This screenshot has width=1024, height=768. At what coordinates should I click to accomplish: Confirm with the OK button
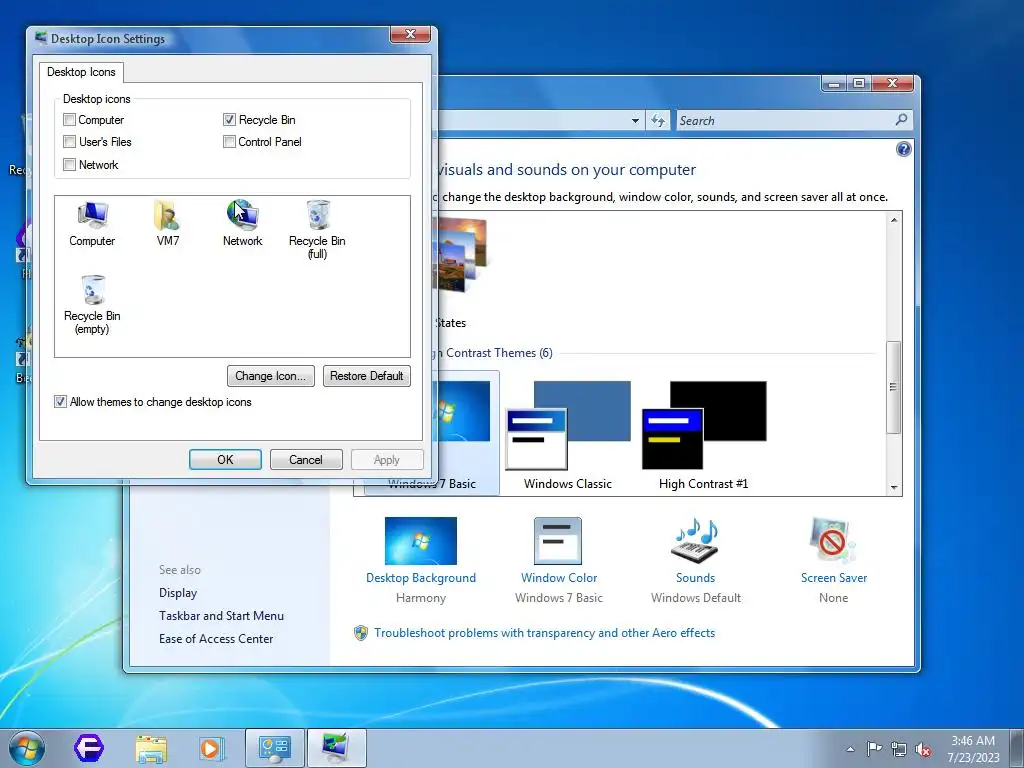point(225,460)
